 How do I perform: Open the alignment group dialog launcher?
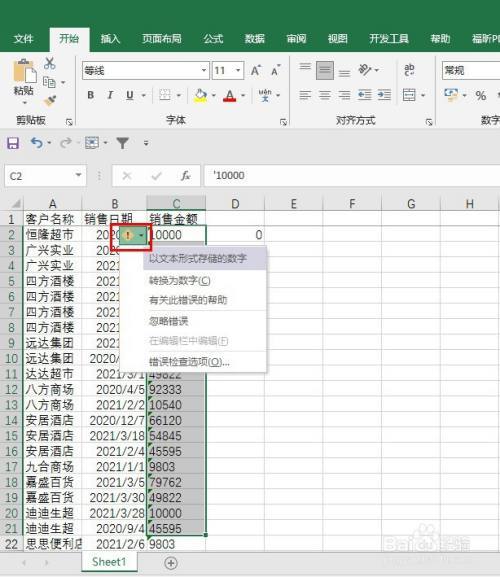coord(429,122)
